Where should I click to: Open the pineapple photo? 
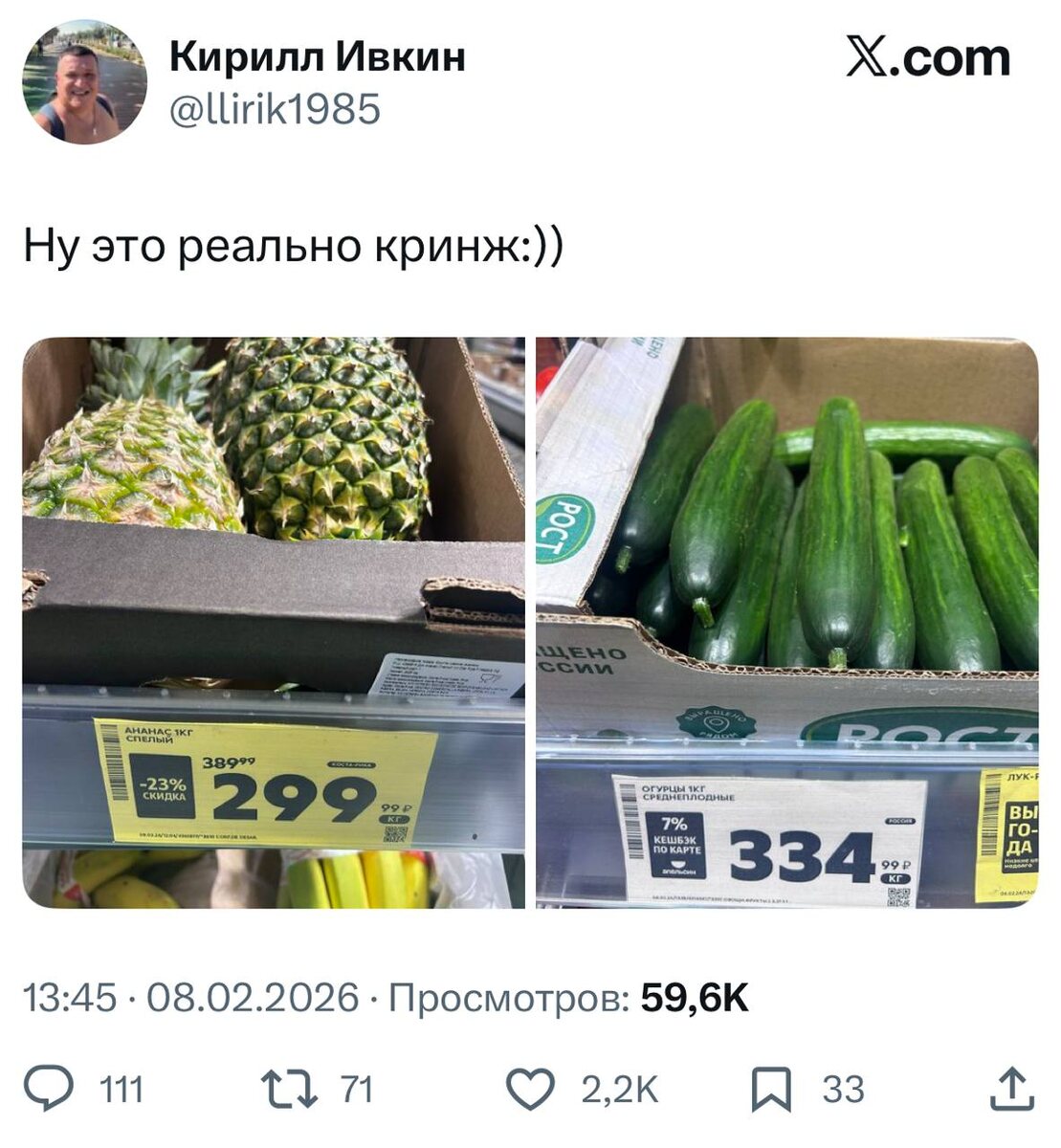pos(274,623)
